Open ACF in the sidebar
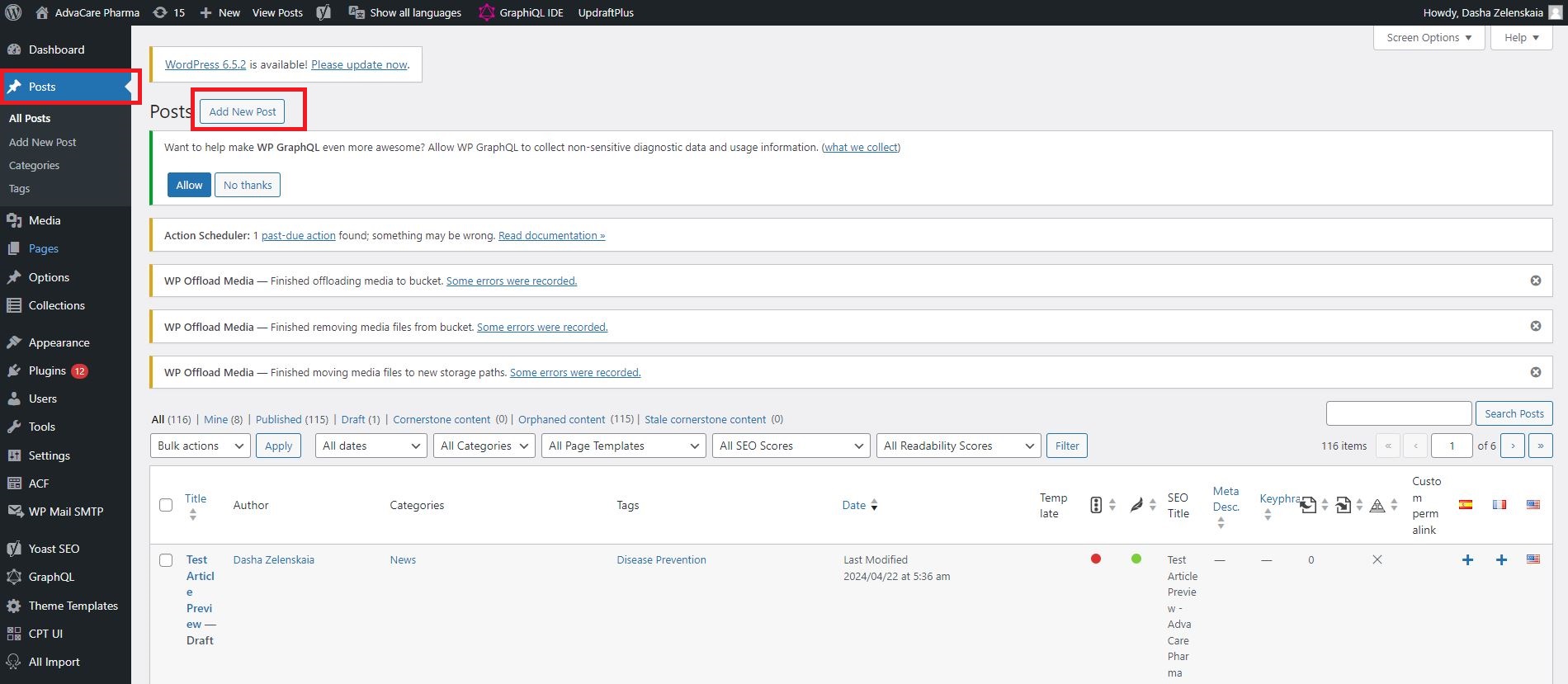Viewport: 1568px width, 684px height. (39, 484)
